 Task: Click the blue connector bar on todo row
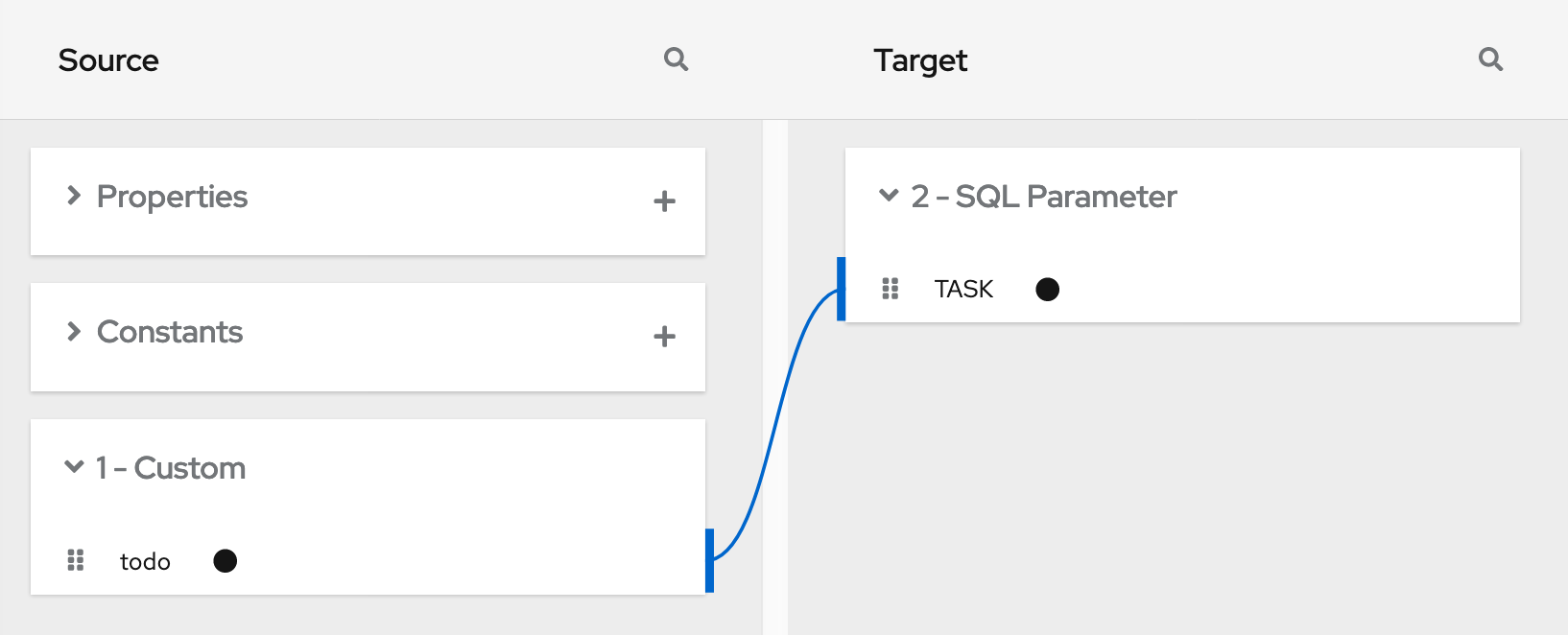click(709, 560)
